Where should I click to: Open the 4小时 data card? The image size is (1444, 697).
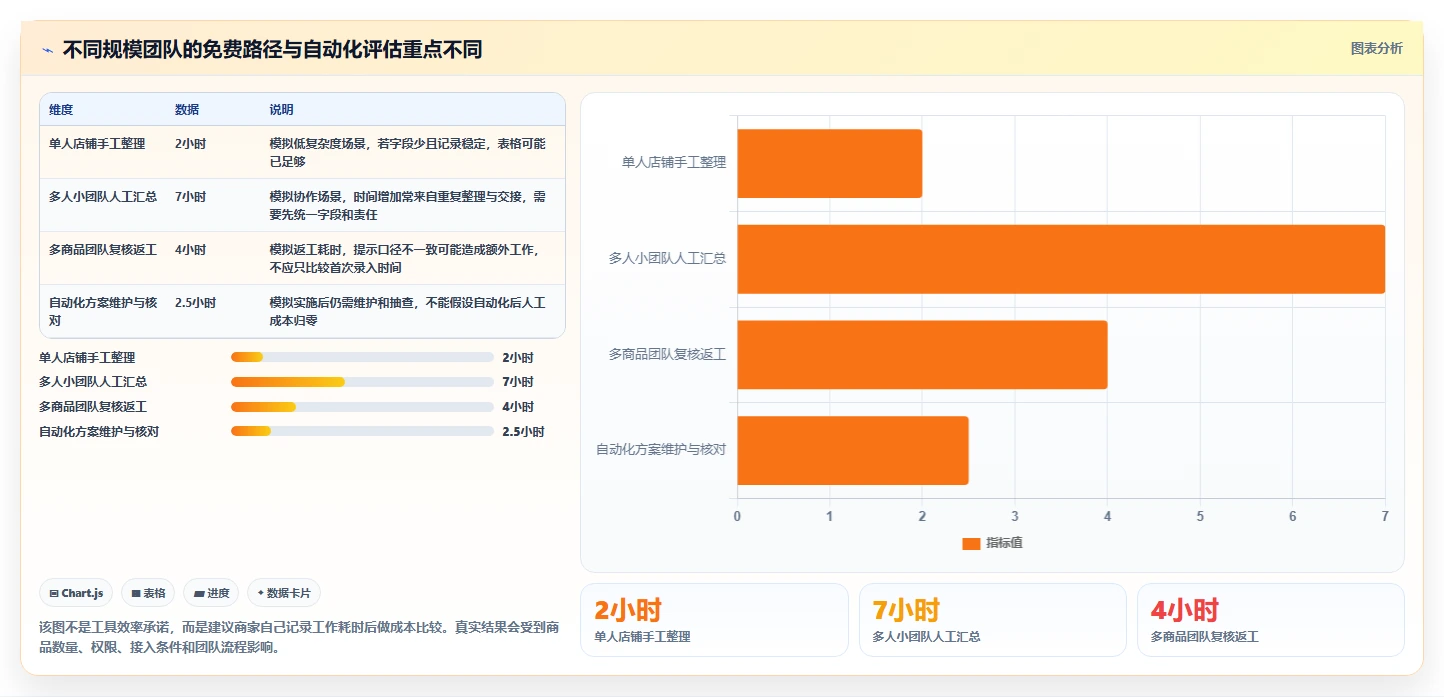tap(1271, 620)
